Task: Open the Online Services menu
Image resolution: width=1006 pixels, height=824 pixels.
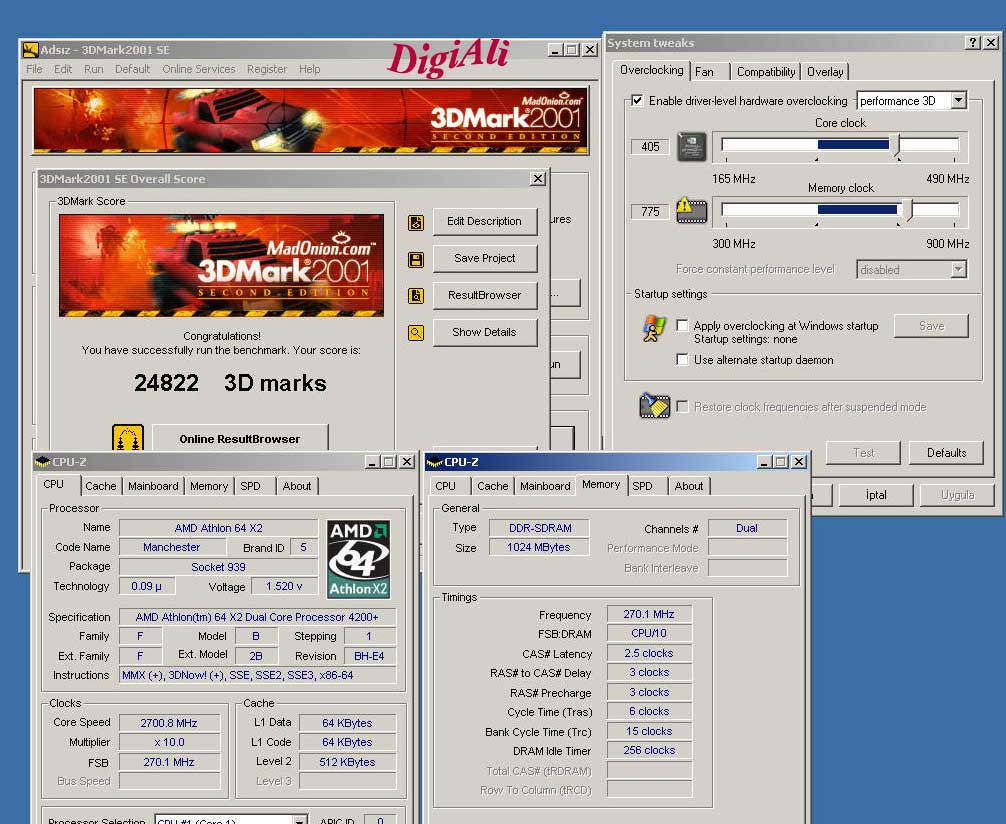Action: pyautogui.click(x=199, y=69)
